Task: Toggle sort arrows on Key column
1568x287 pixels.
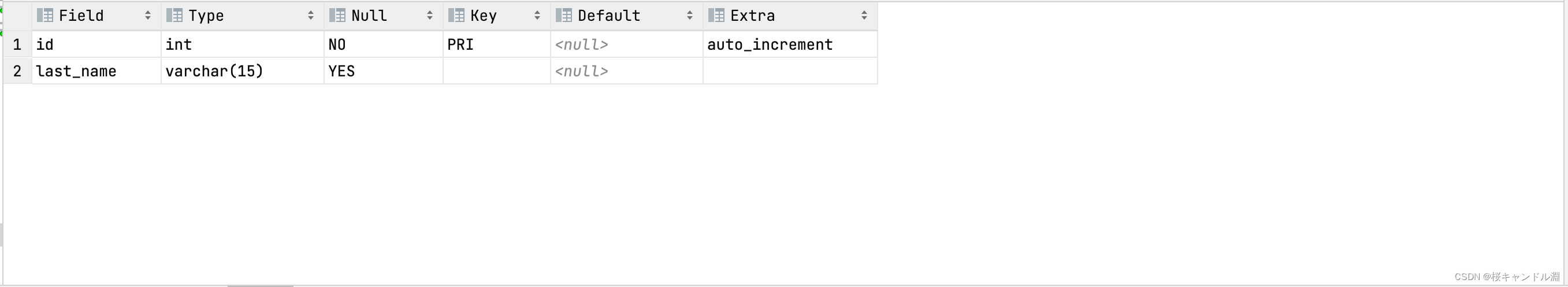Action: click(537, 15)
